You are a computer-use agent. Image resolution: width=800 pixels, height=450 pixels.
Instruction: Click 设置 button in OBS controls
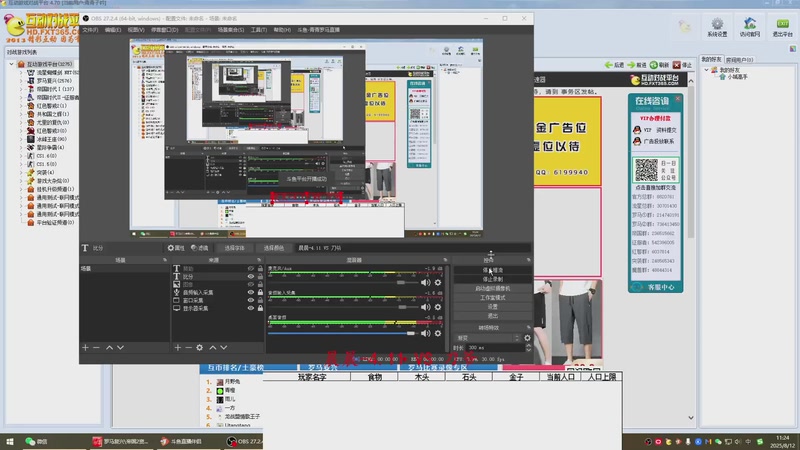coord(492,307)
